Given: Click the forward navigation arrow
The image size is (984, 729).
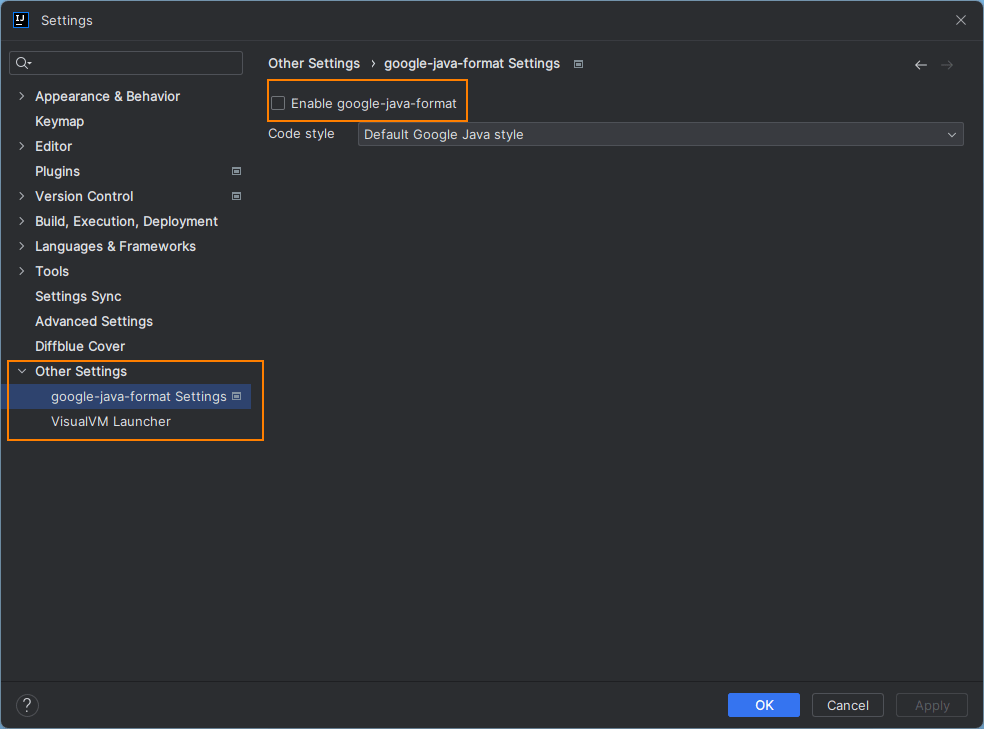Looking at the screenshot, I should (946, 64).
